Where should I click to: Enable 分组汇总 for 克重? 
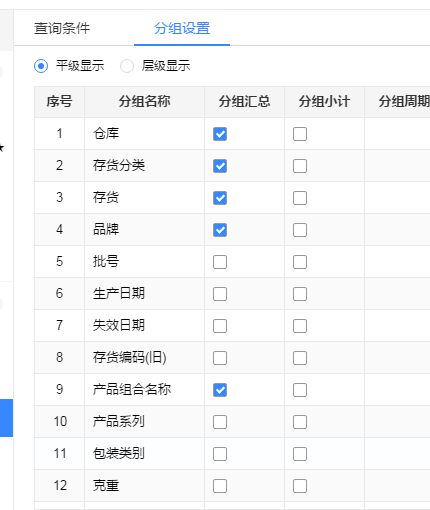(x=220, y=486)
